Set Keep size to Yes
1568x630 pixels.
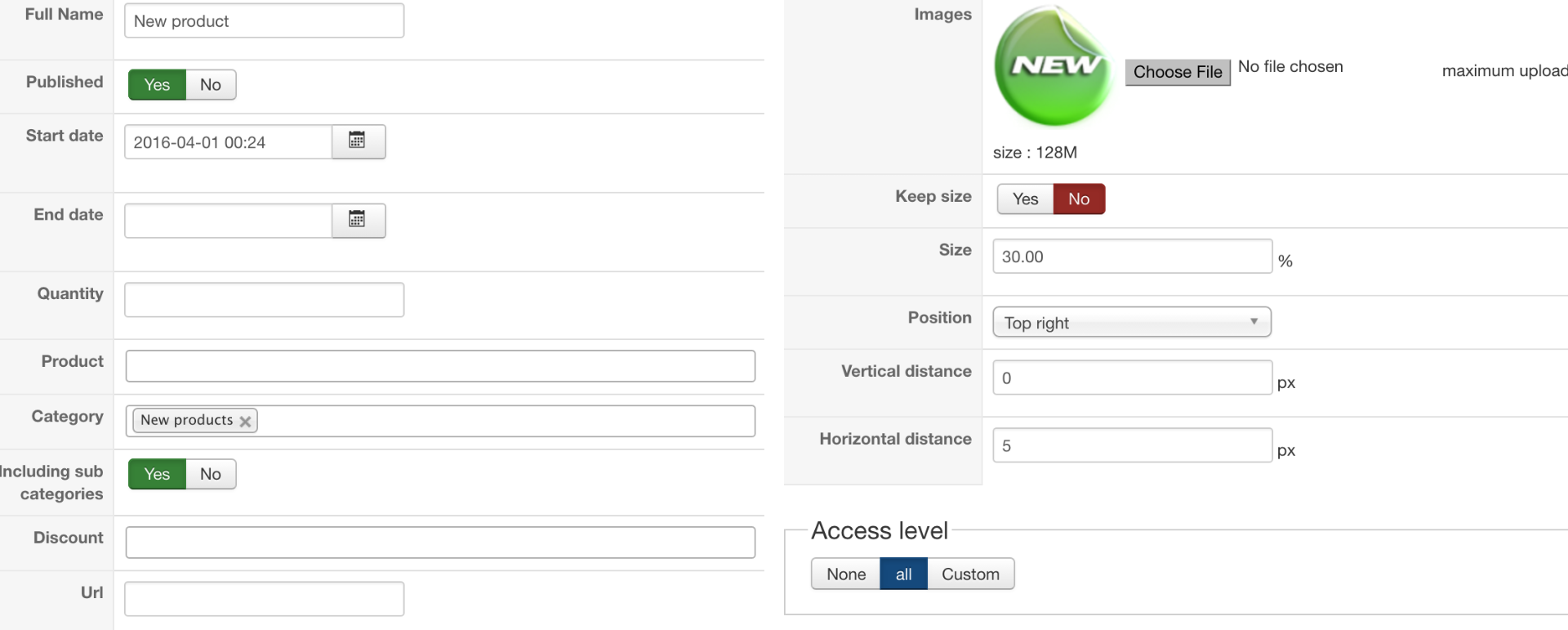click(1025, 199)
